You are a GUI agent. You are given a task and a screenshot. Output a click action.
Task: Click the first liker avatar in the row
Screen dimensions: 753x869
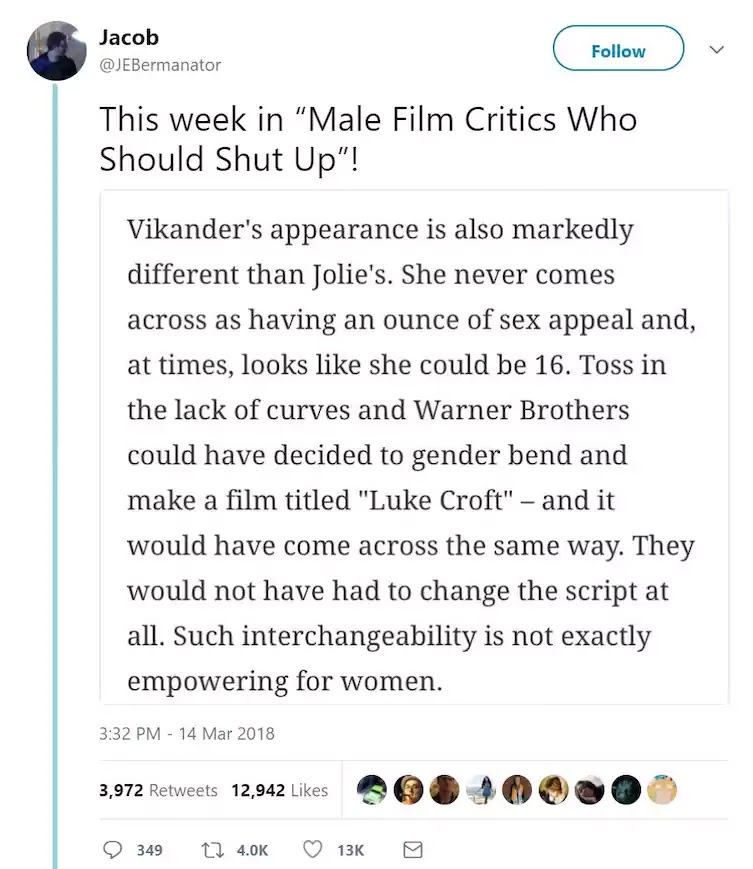pos(371,790)
